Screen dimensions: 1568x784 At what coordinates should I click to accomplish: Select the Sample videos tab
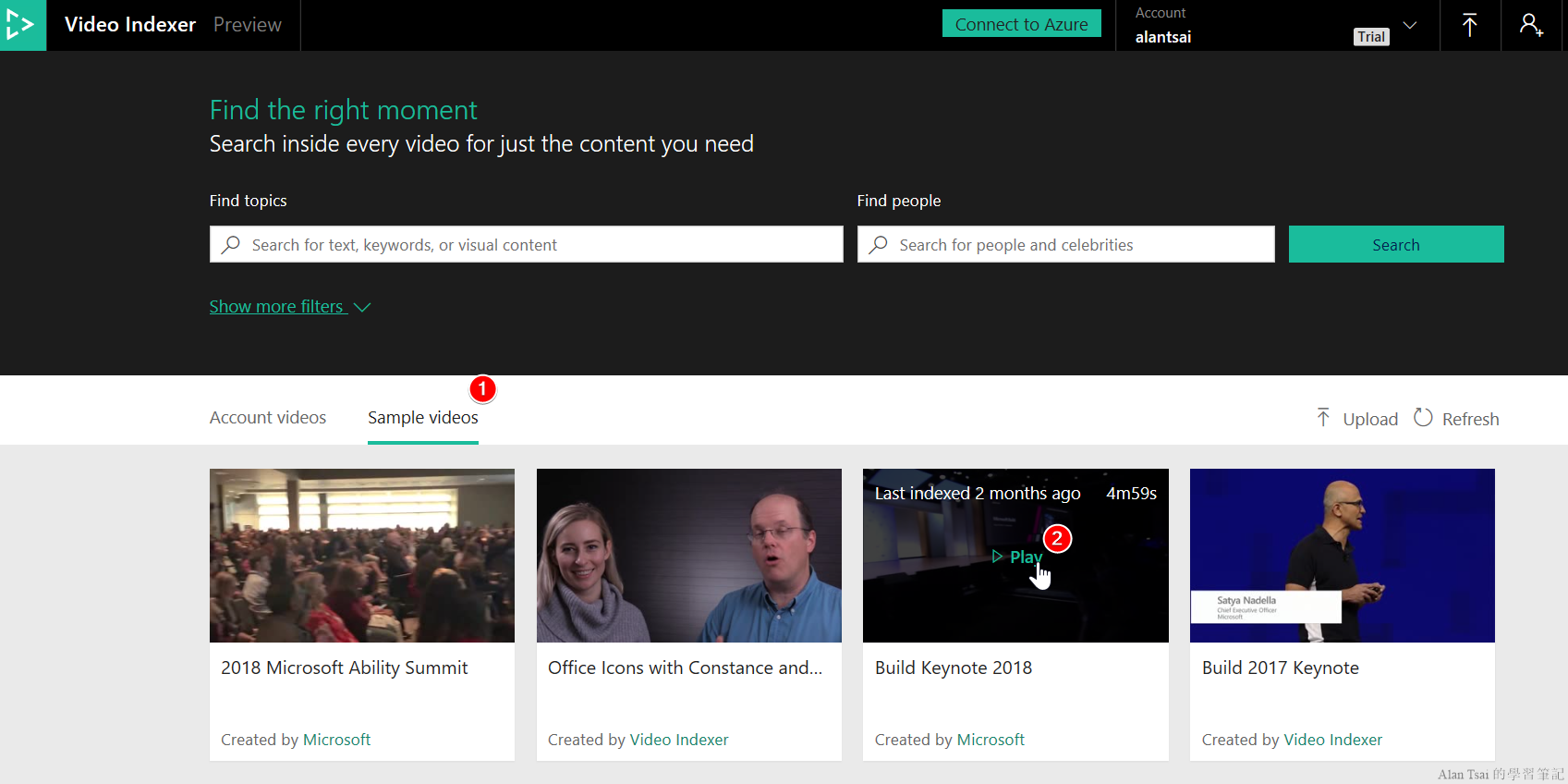click(x=423, y=418)
